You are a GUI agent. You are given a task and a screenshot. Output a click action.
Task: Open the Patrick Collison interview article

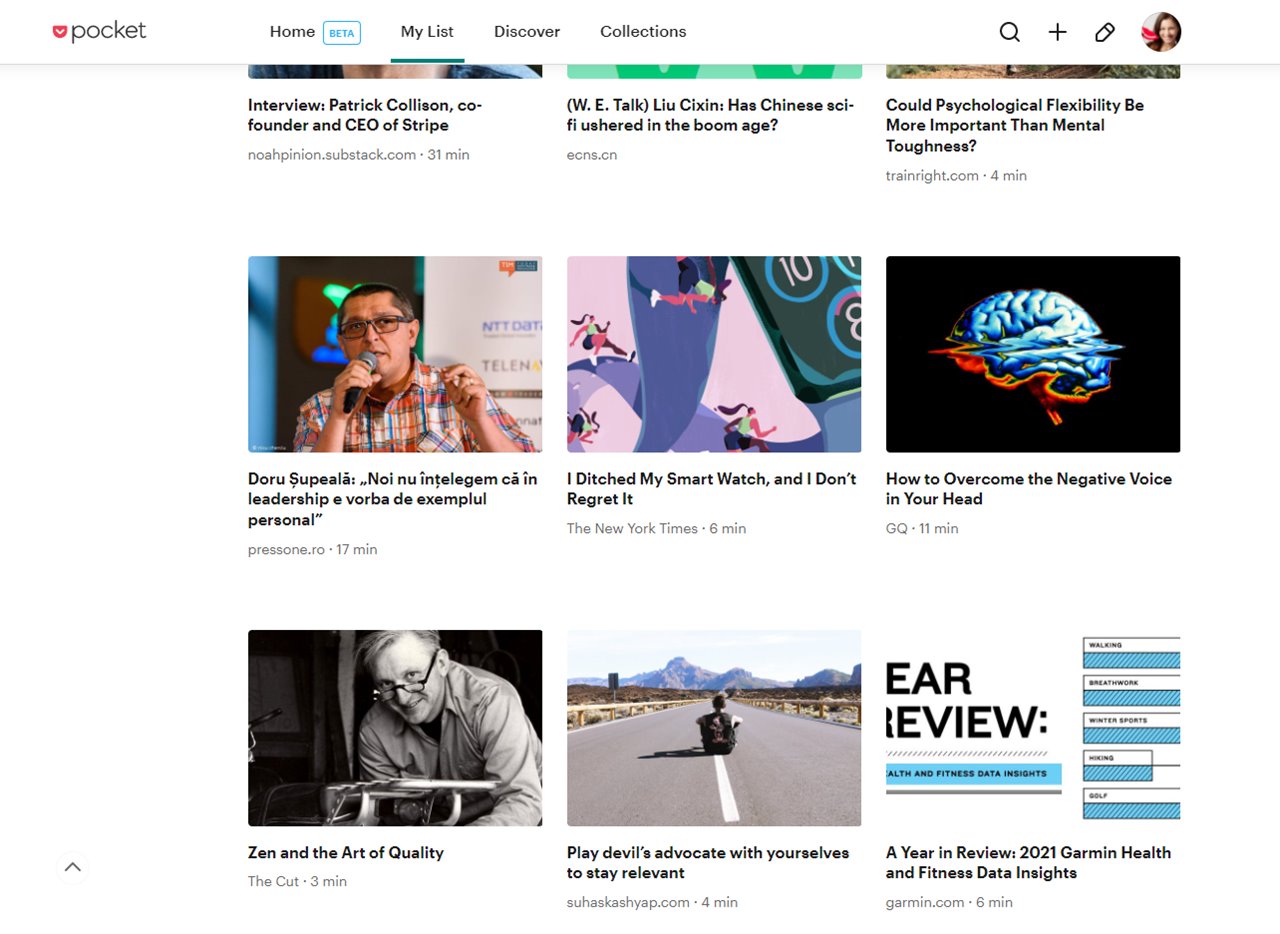point(365,115)
